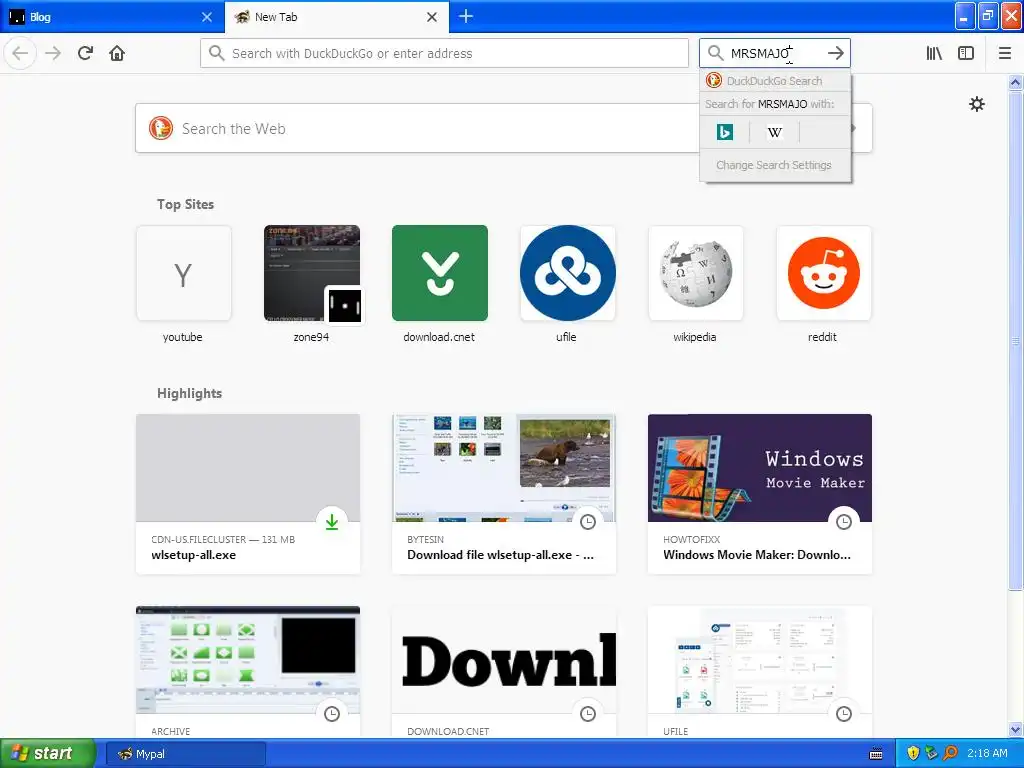Submit MRSMAJO search with arrow button
Viewport: 1024px width, 768px height.
coord(835,53)
